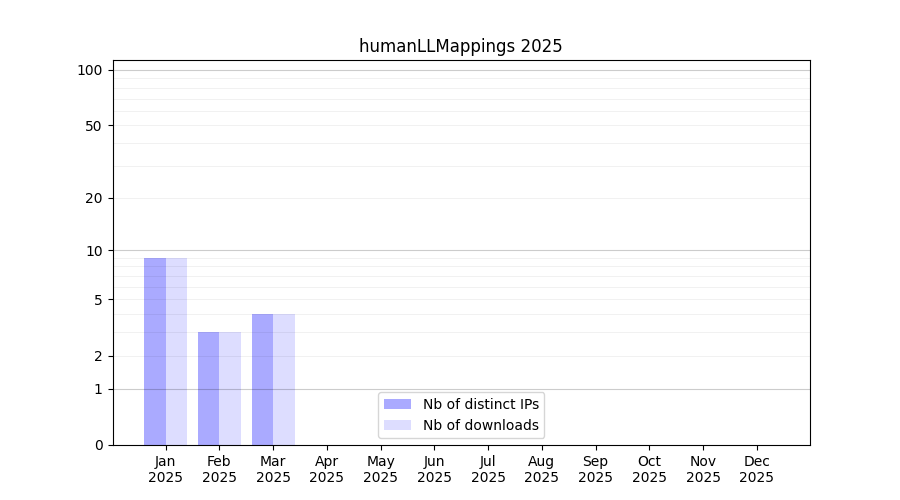Click the humanLLMappings 2025 chart title

point(460,46)
